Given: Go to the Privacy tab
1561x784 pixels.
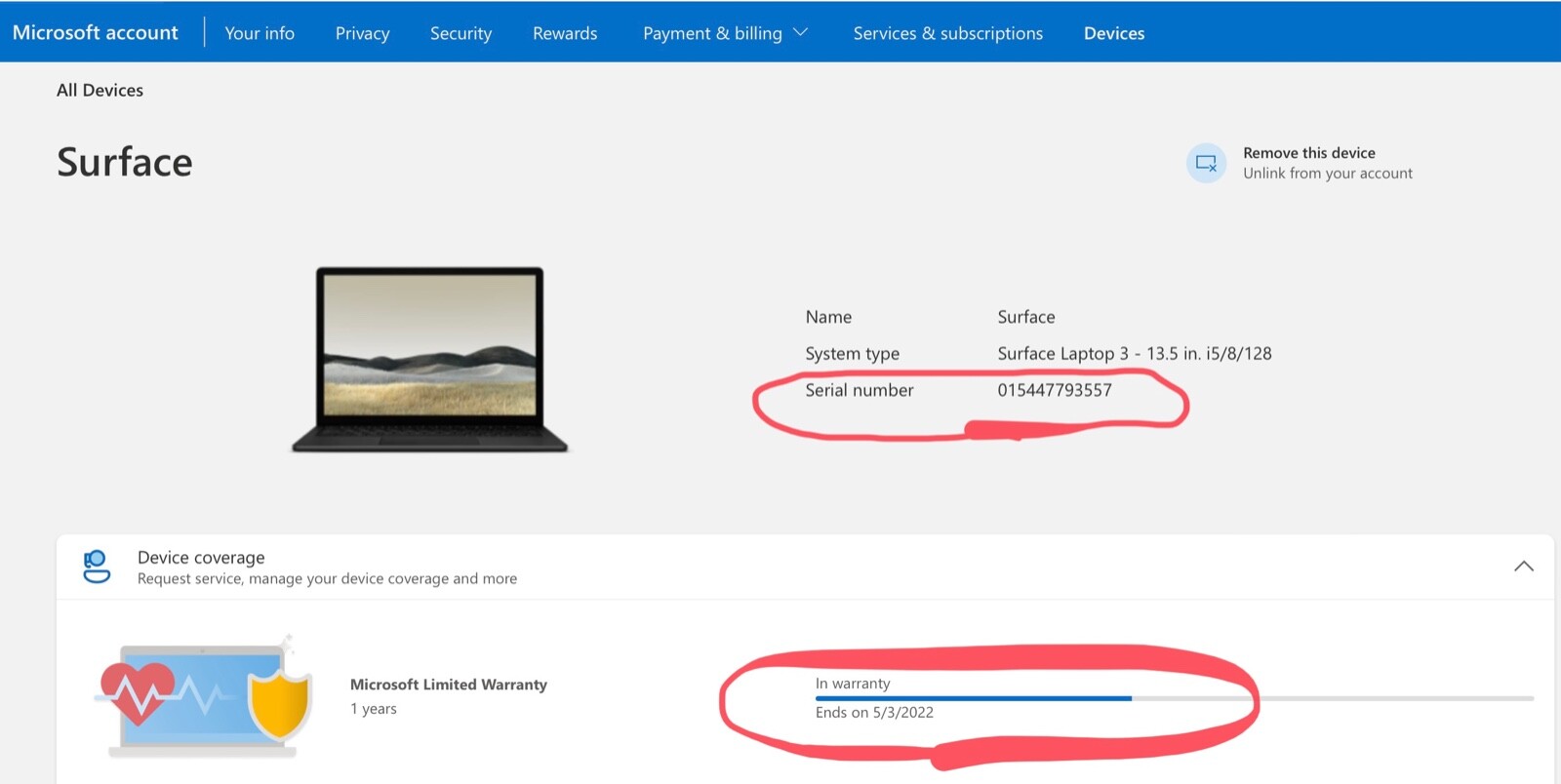Looking at the screenshot, I should [362, 33].
